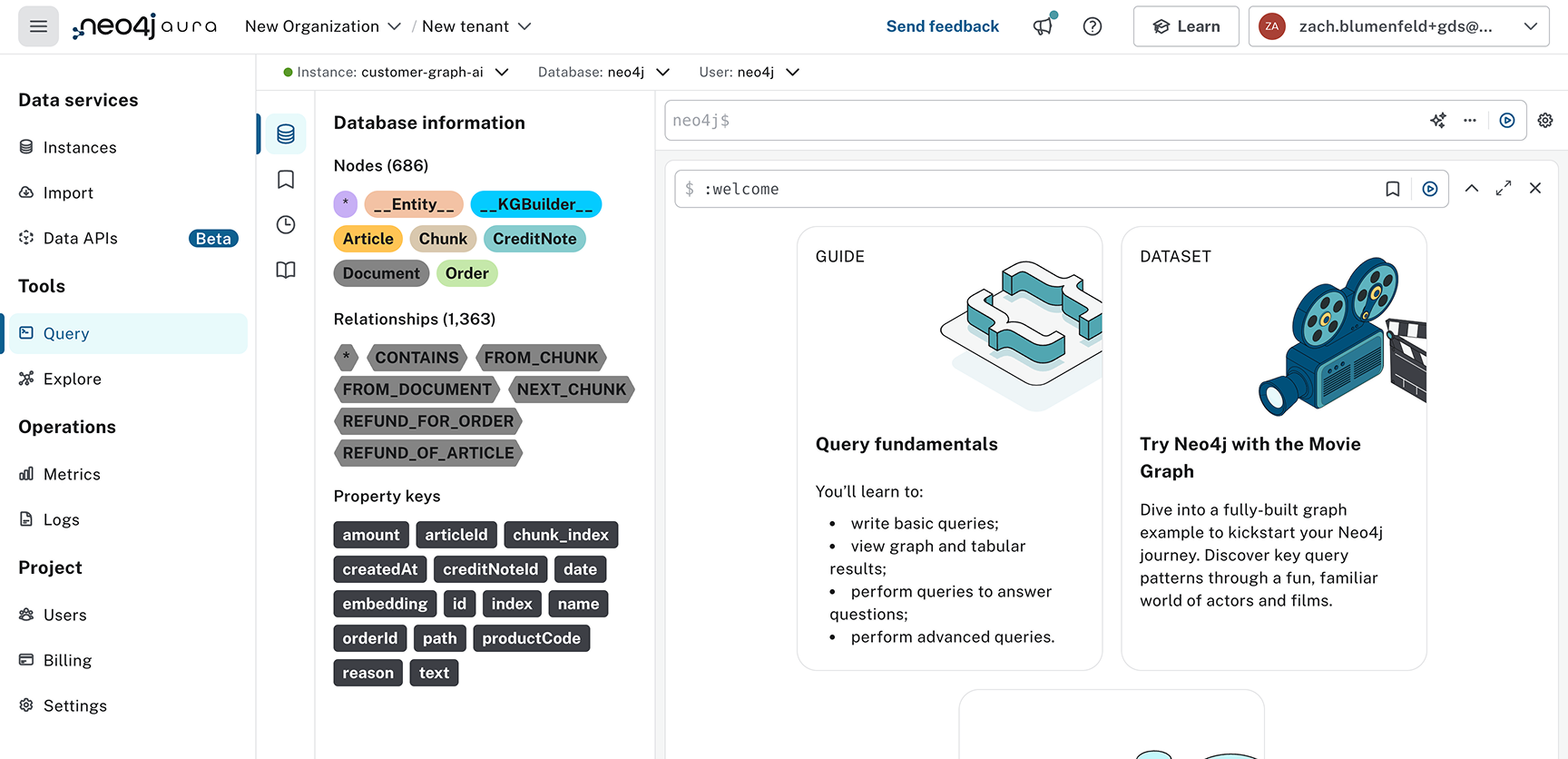Select the FROM_DOCUMENT relationship type
Screen dimensions: 1568x759
[416, 389]
